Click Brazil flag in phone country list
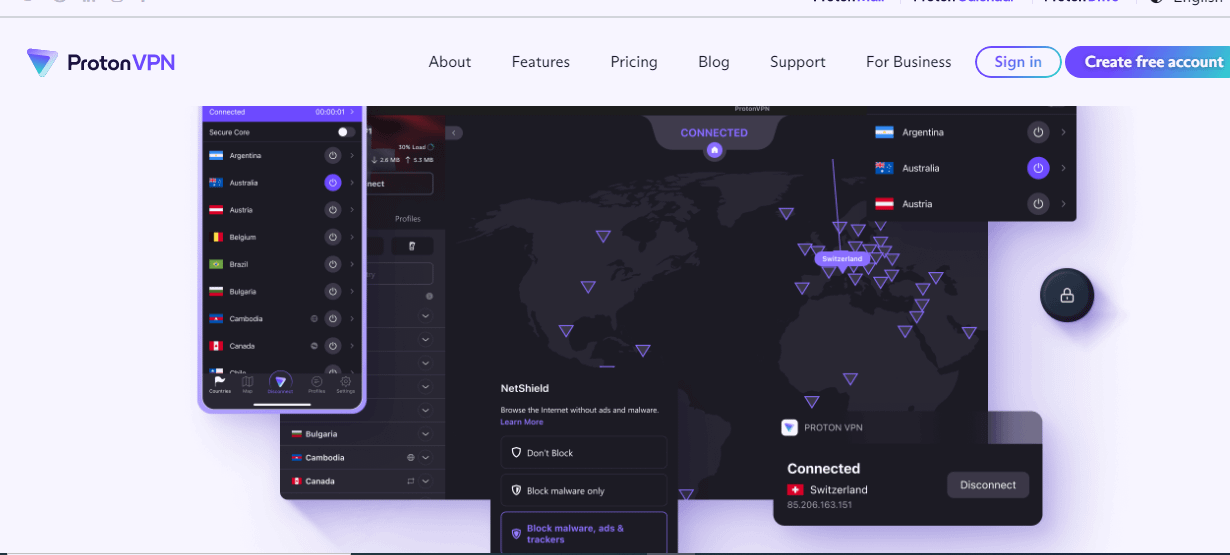This screenshot has width=1230, height=555. [216, 264]
